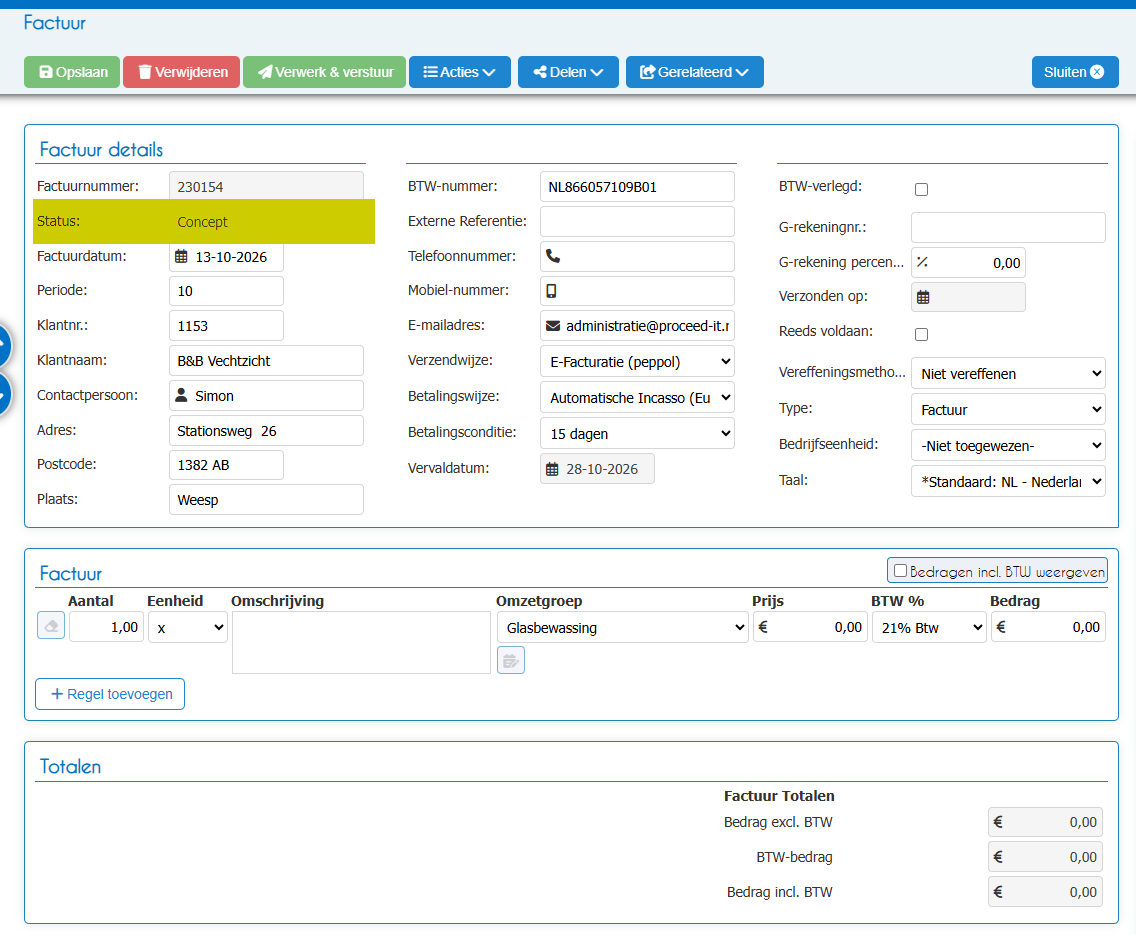Click the envelope icon in E-mailadres field

(553, 326)
